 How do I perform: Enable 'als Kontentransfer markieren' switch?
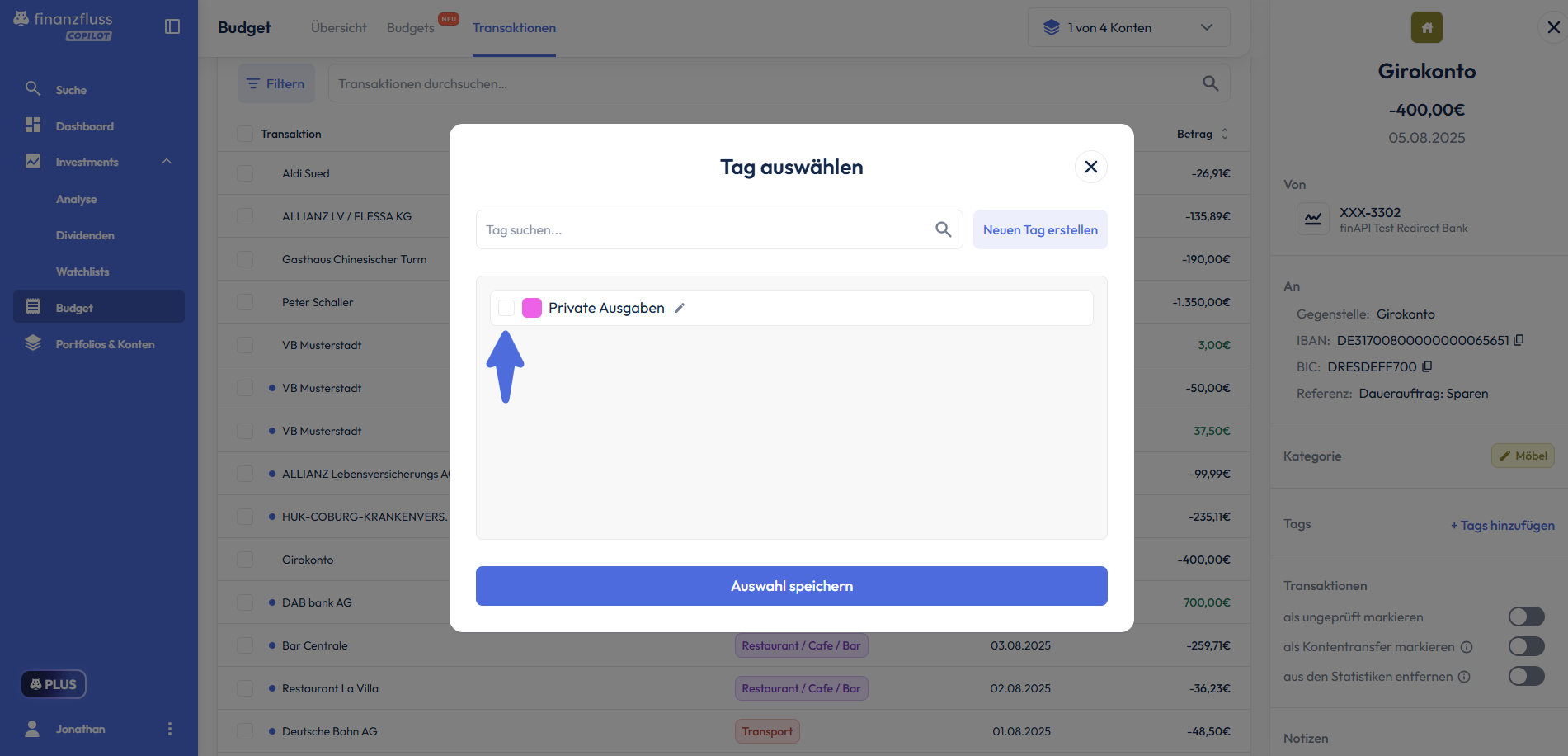(1526, 646)
